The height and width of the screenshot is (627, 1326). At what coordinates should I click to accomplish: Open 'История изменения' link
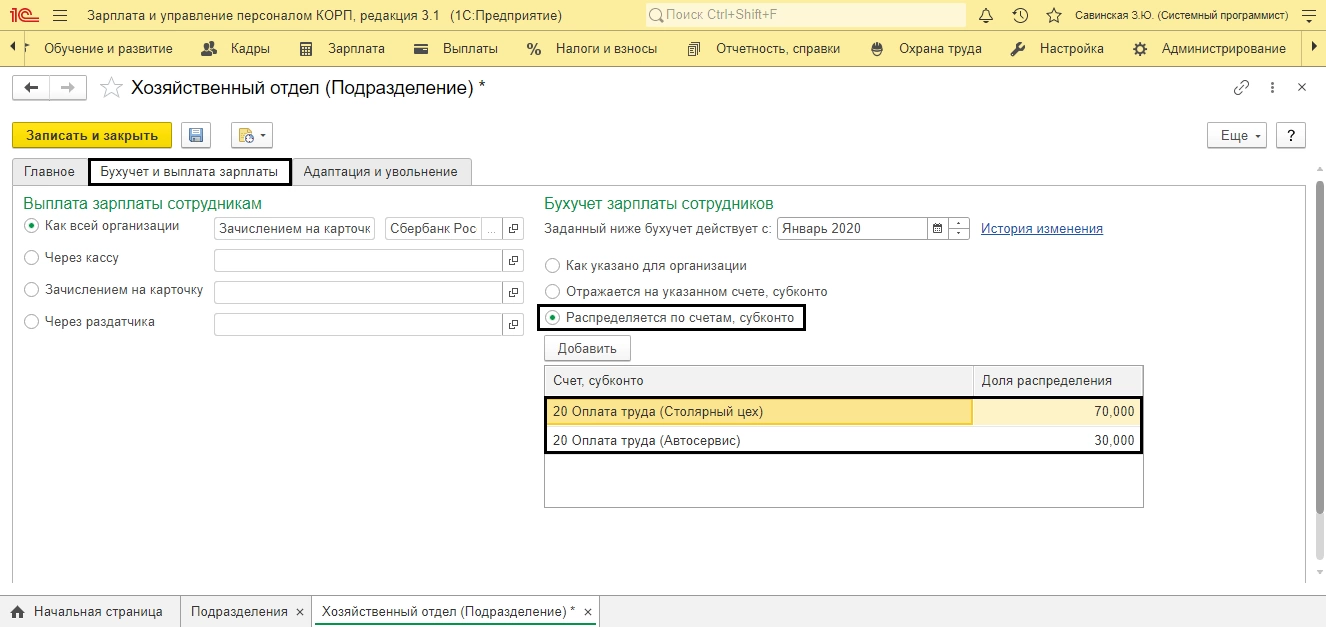click(1041, 228)
